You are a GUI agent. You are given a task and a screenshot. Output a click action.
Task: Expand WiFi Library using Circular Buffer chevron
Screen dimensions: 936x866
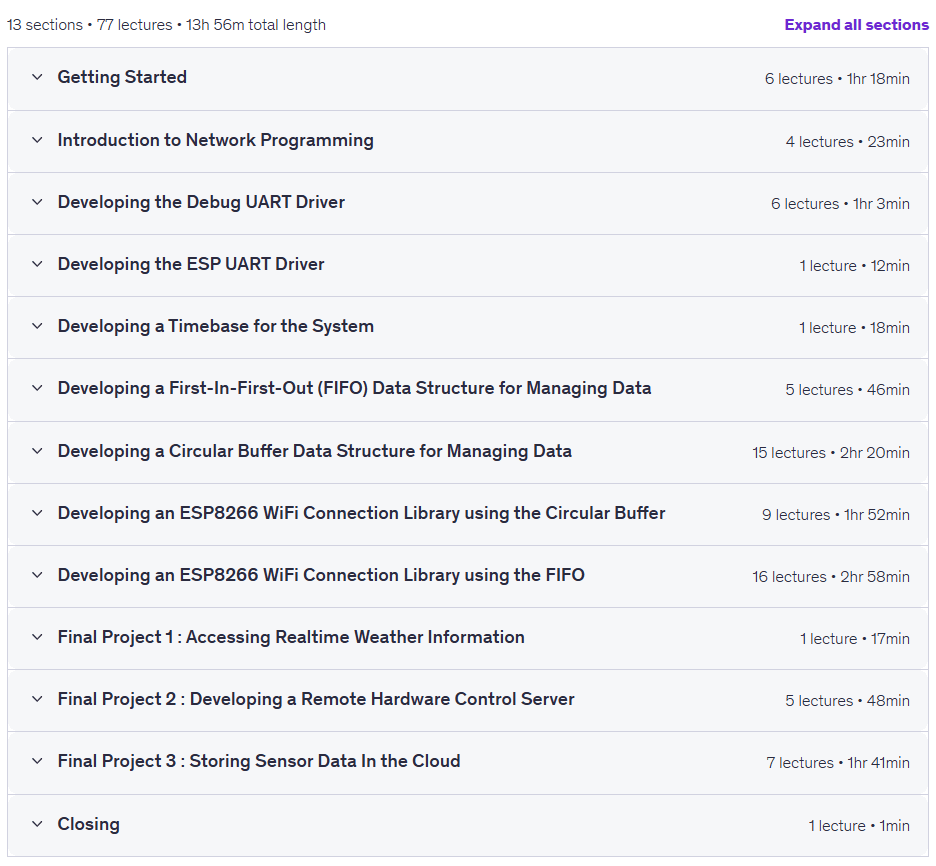(37, 513)
